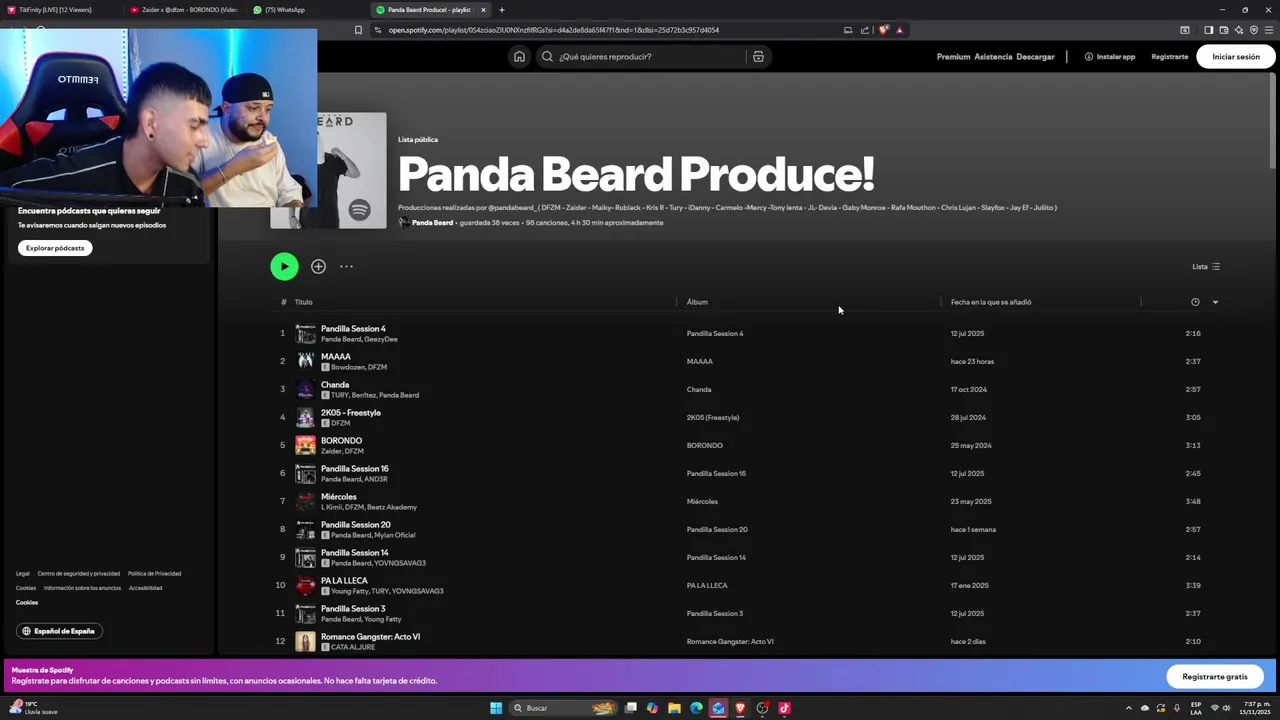The width and height of the screenshot is (1280, 720).
Task: Sort by 'Fecha en la que se añadió'
Action: (x=991, y=302)
